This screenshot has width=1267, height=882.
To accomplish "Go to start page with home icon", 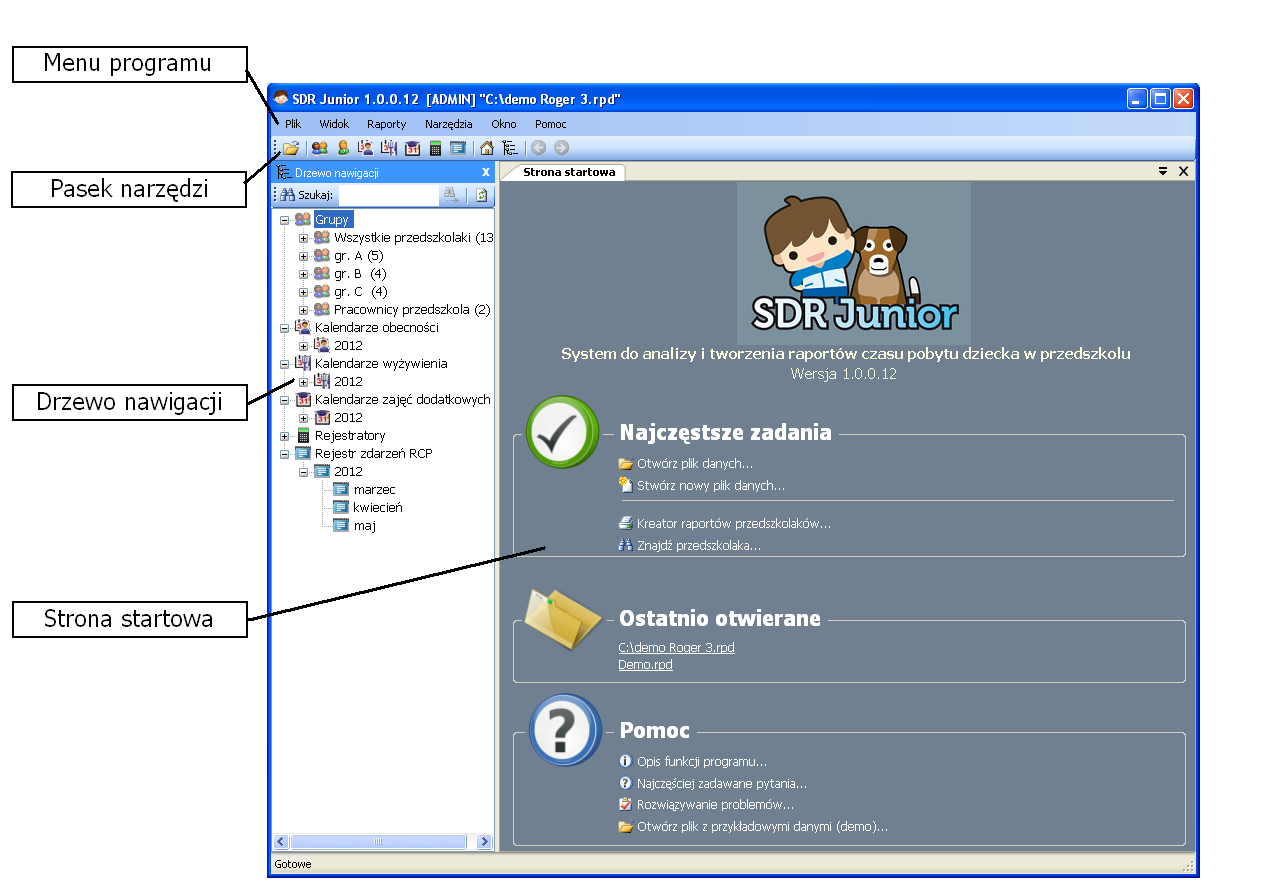I will pos(487,148).
